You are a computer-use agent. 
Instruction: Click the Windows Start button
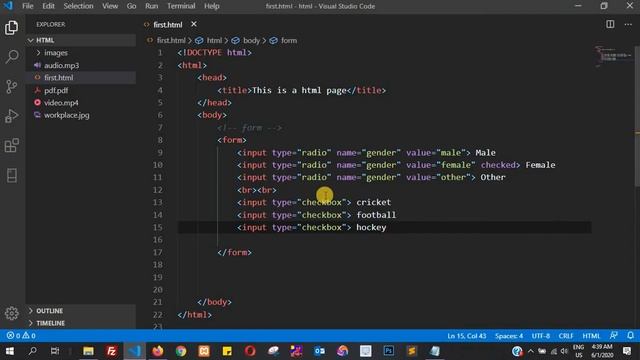coord(9,351)
